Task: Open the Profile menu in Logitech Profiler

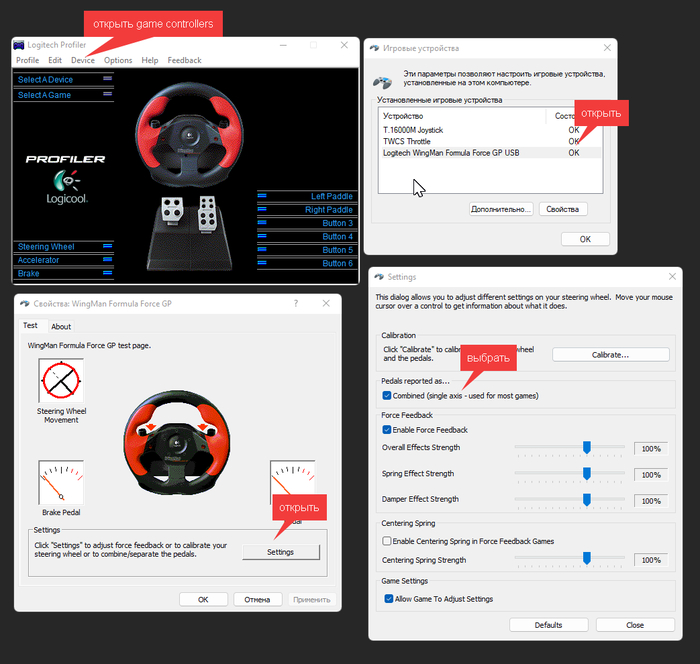Action: pos(28,60)
